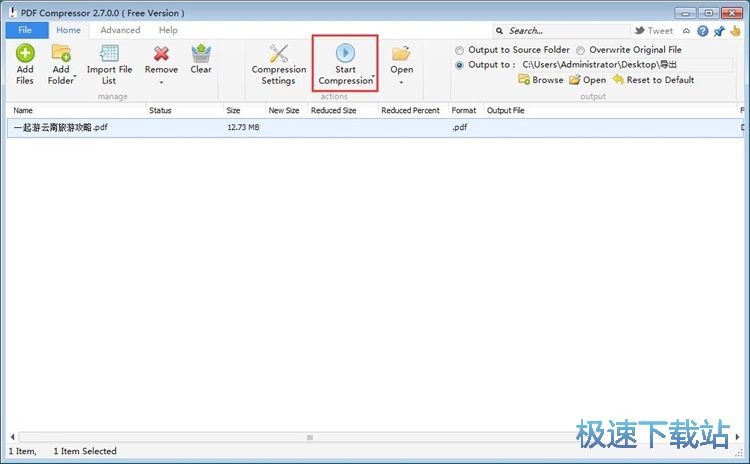
Task: Sort by Reduced Size column header
Action: pyautogui.click(x=343, y=110)
